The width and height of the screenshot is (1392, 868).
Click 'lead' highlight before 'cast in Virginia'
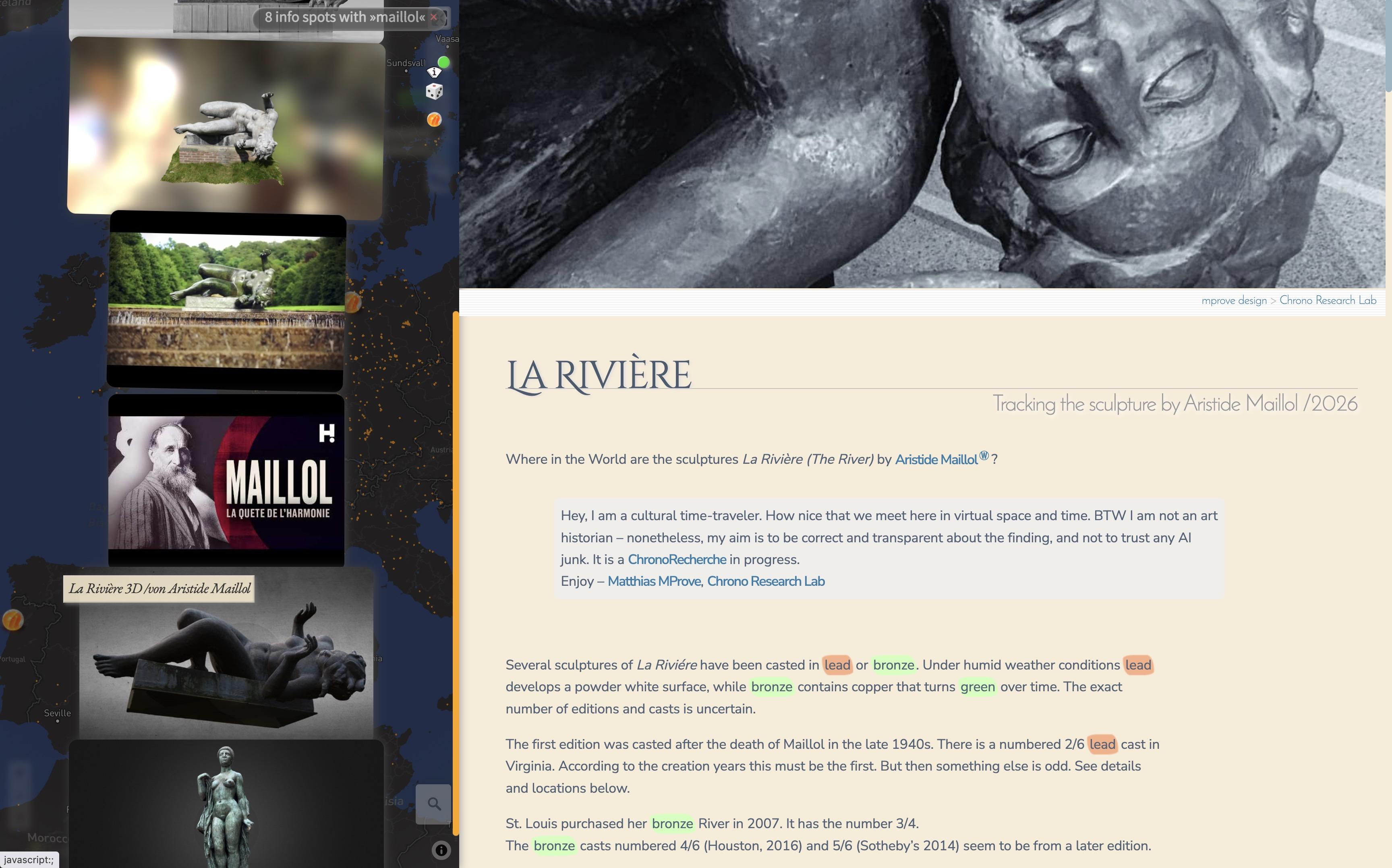coord(1102,744)
